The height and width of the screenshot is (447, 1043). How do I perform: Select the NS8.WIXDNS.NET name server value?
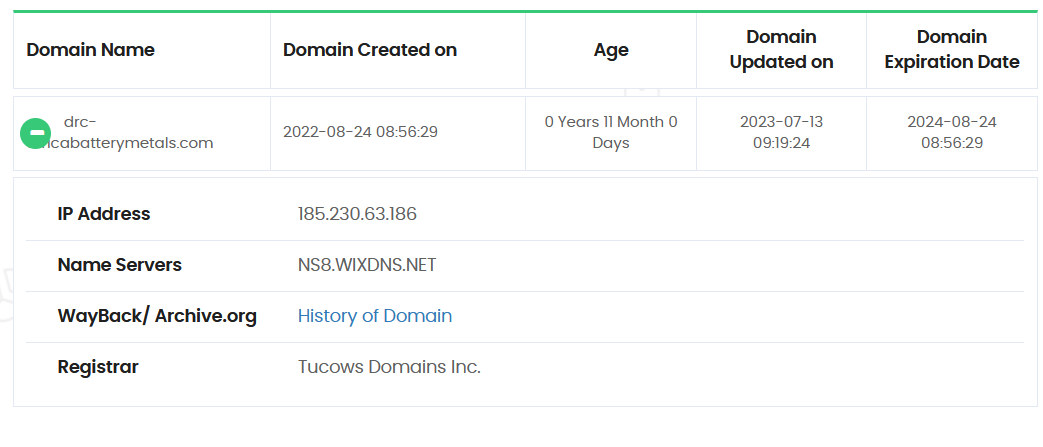367,265
